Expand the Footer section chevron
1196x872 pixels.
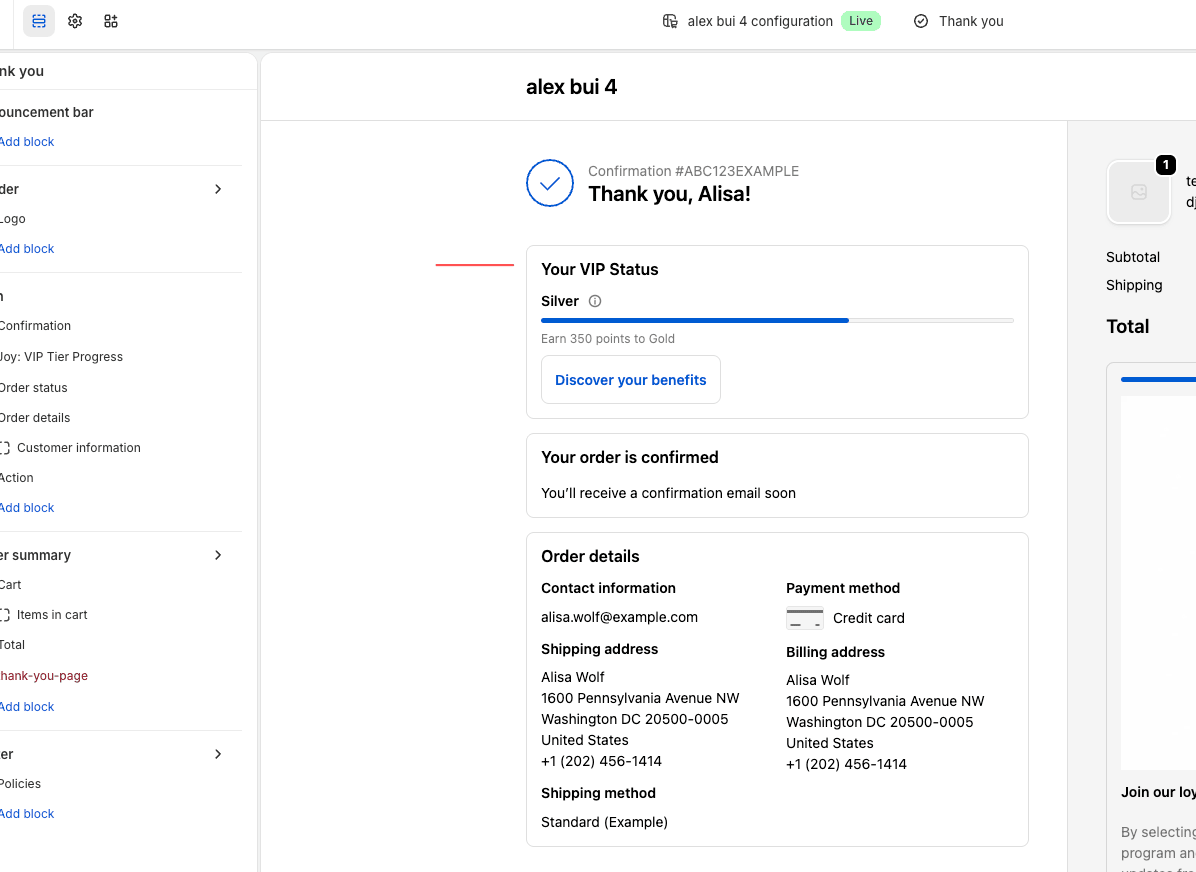pos(218,755)
